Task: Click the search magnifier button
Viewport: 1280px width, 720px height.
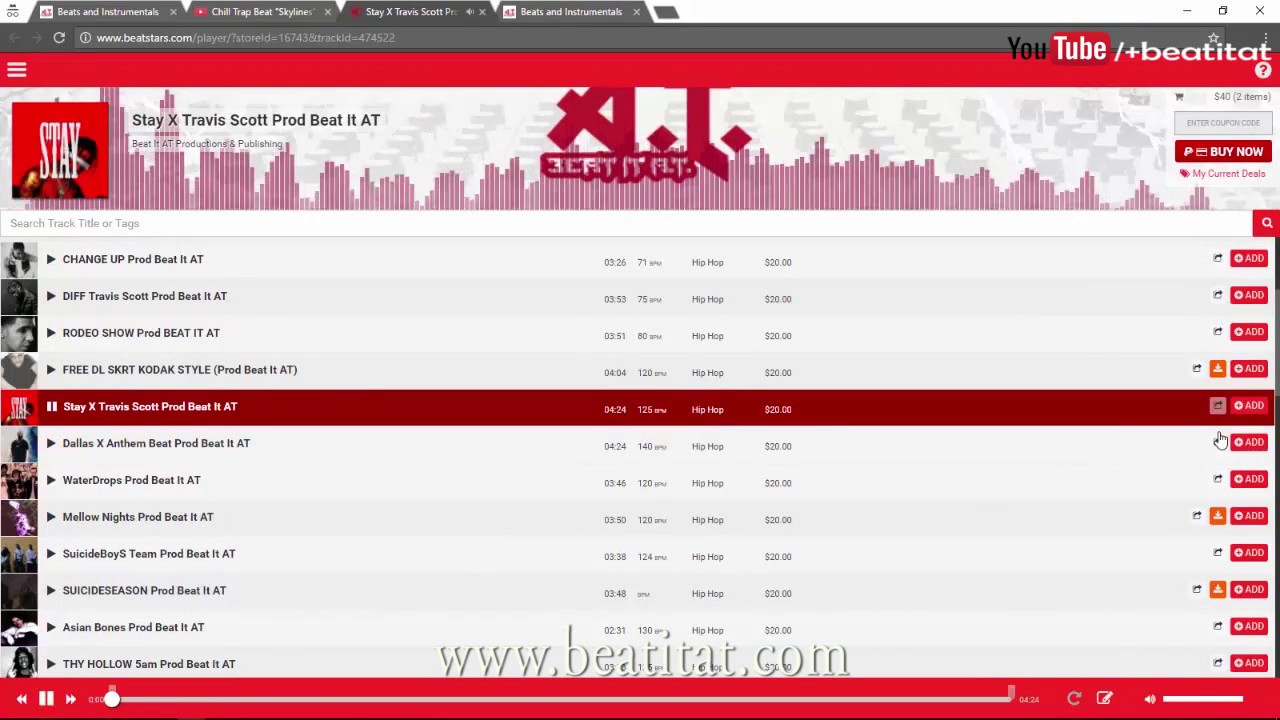Action: pos(1266,223)
